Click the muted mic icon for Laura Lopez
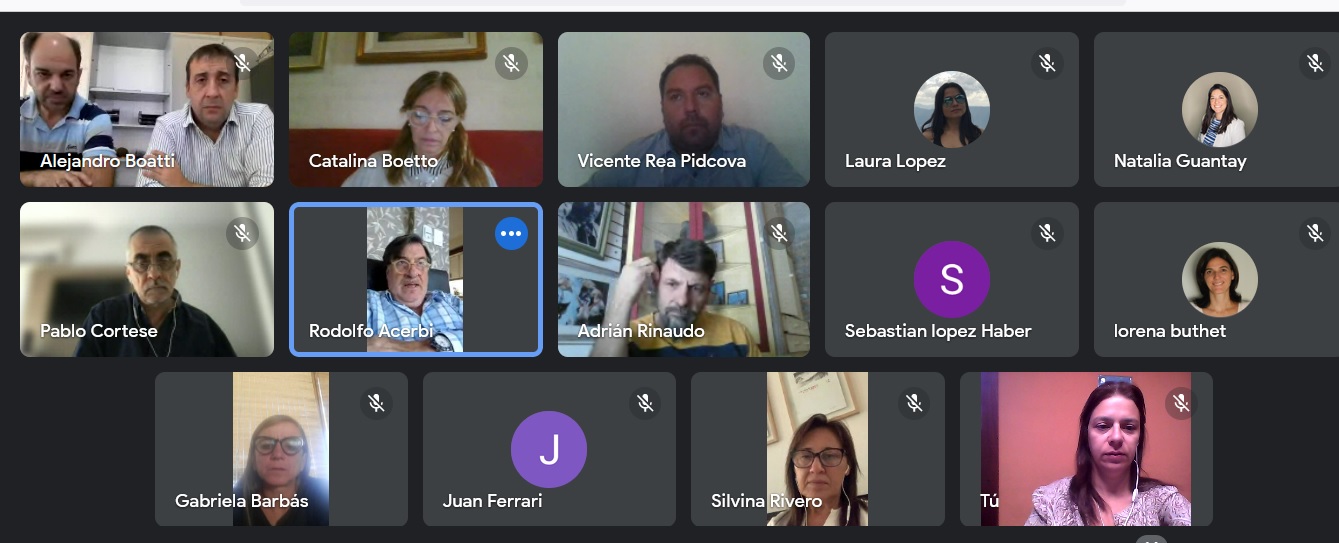1339x543 pixels. 1047,64
